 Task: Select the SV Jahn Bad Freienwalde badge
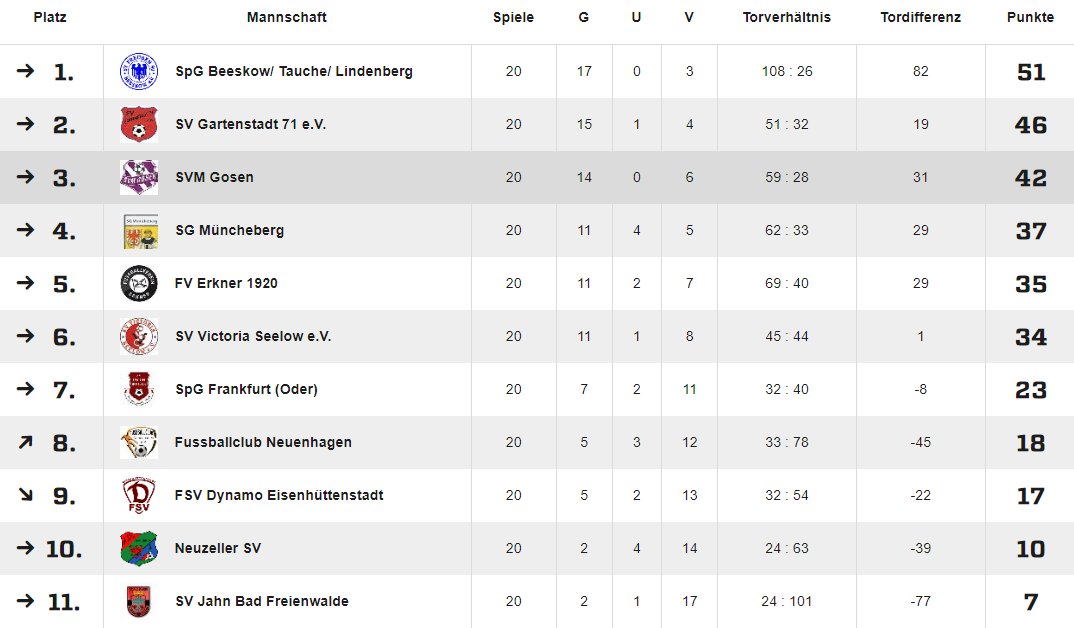[x=139, y=601]
